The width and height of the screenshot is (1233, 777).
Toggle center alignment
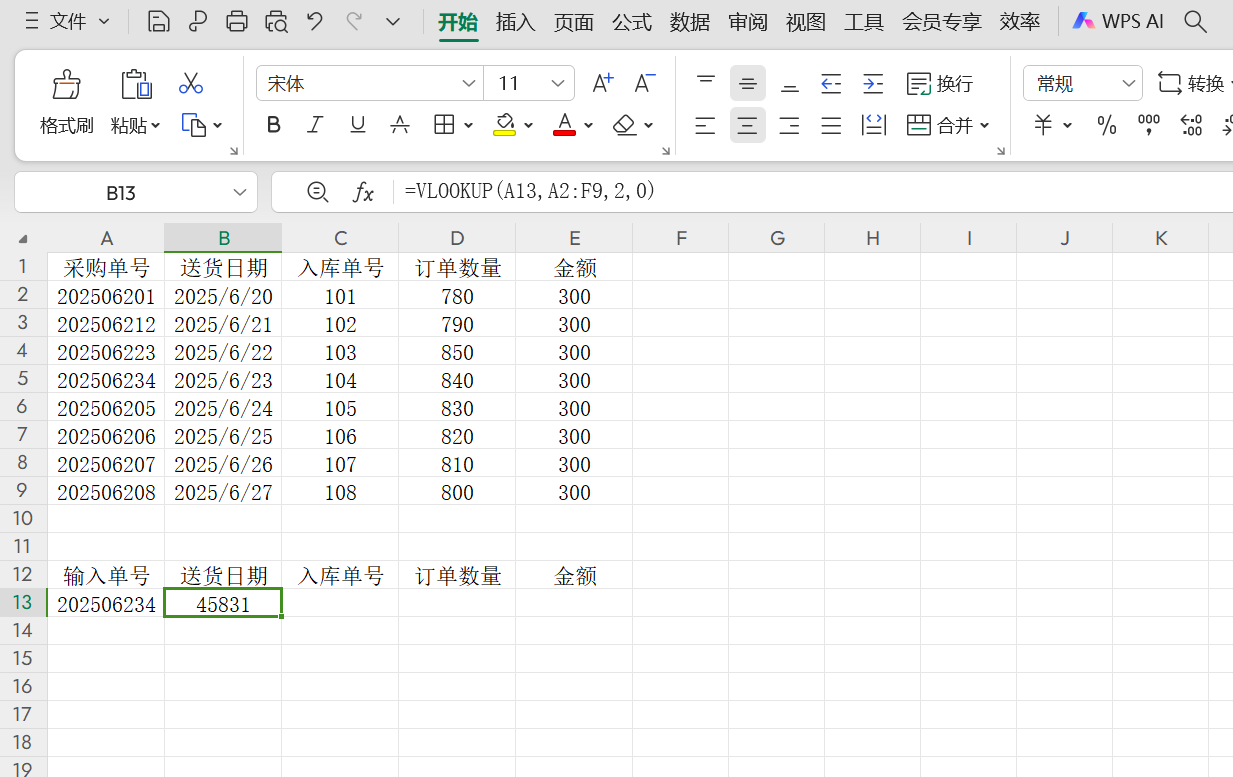tap(747, 124)
